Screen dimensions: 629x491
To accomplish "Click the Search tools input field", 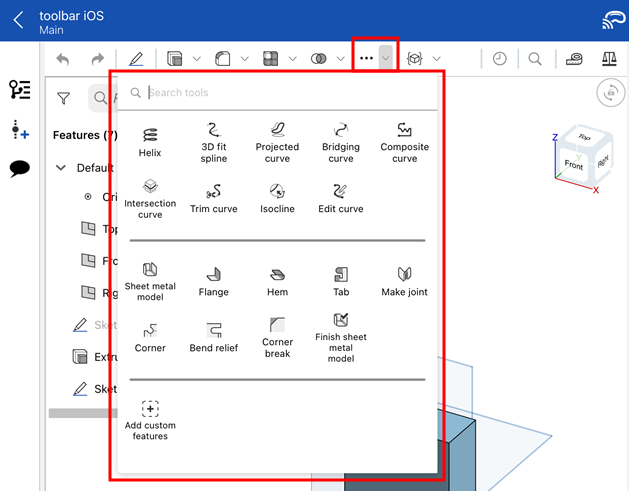I will pos(285,93).
